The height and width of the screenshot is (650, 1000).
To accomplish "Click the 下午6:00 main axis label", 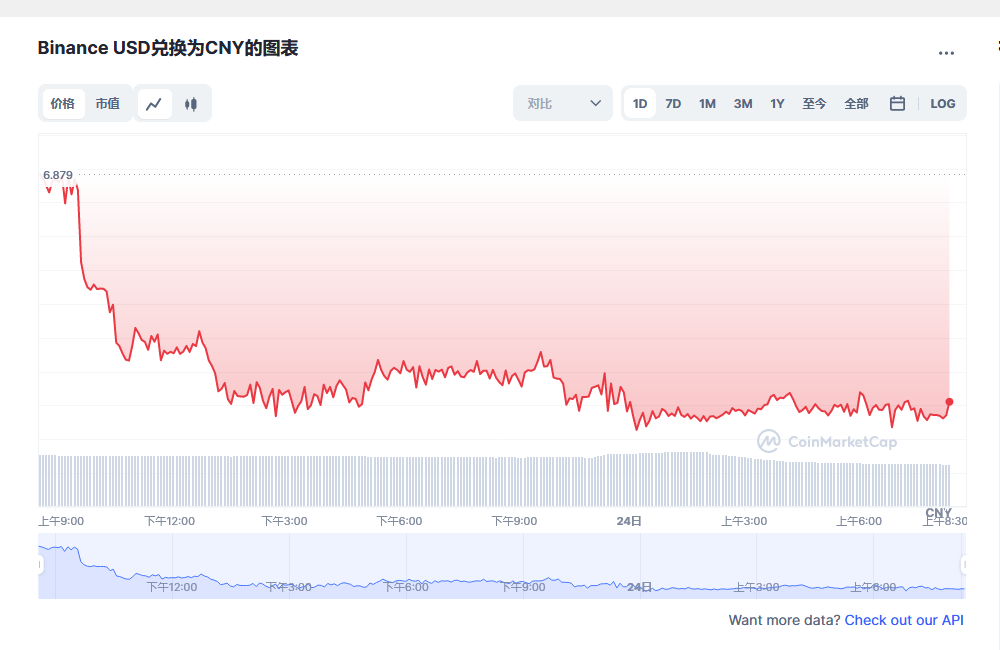I will click(399, 521).
